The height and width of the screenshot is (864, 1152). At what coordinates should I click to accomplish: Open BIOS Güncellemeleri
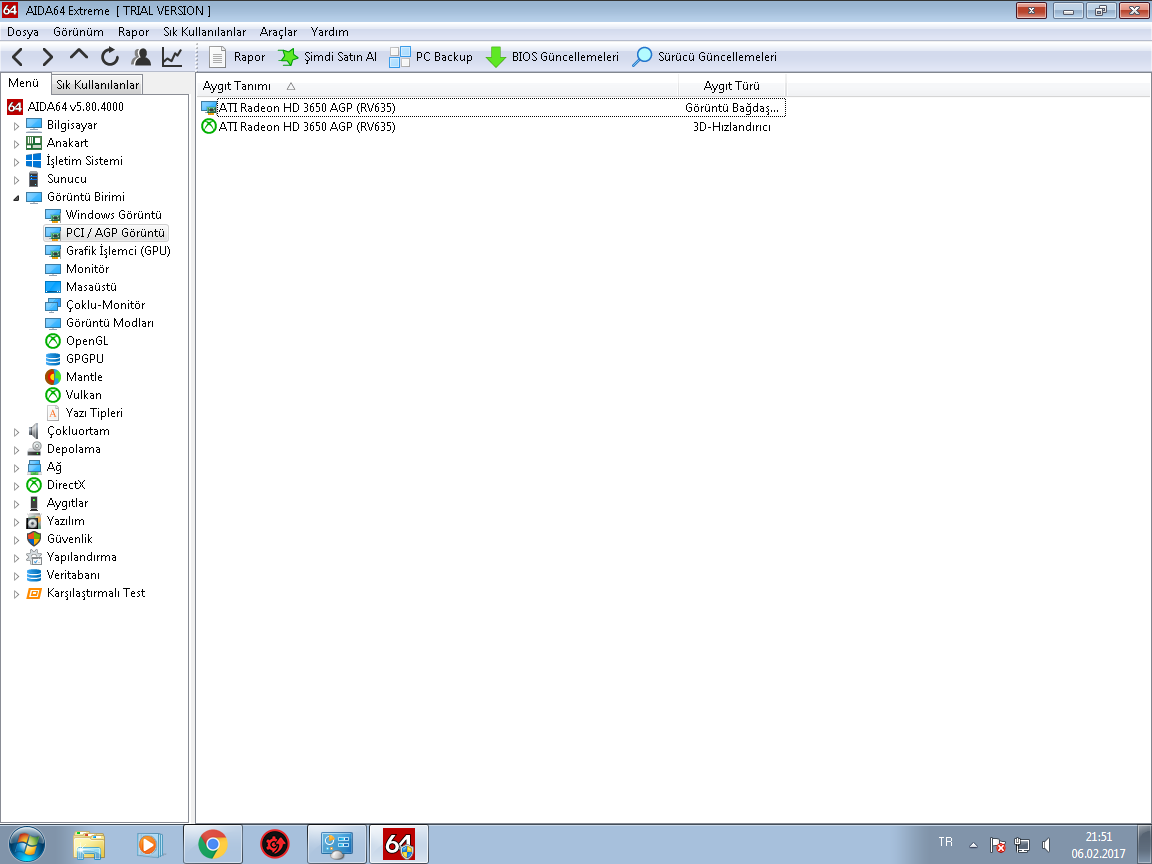tap(552, 57)
